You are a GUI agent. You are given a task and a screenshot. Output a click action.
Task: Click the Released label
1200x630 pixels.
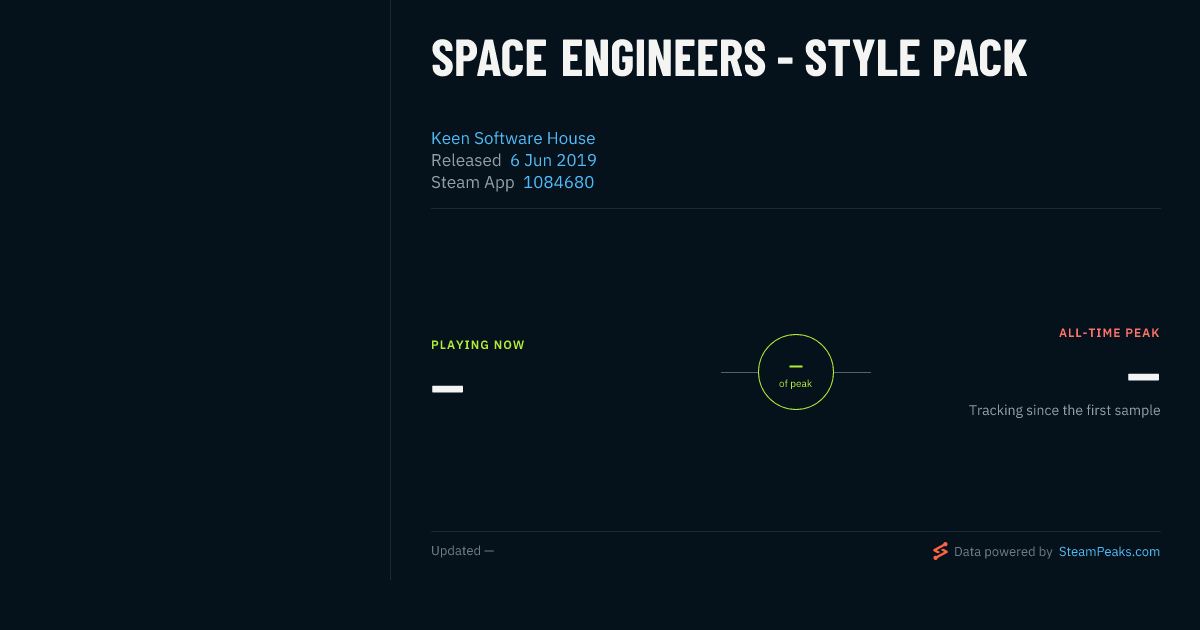466,160
